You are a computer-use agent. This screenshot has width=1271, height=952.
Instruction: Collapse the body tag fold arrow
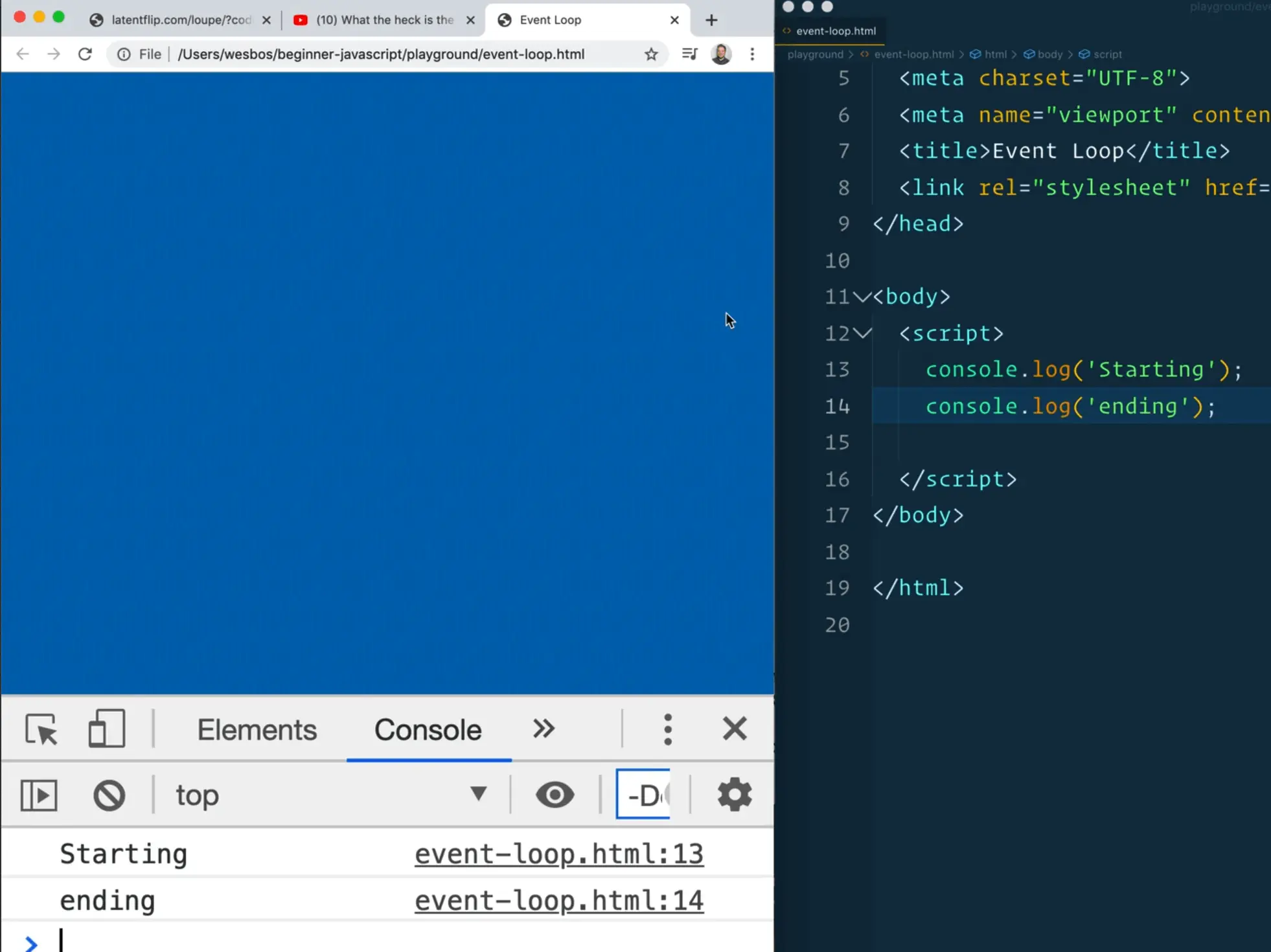[x=862, y=297]
